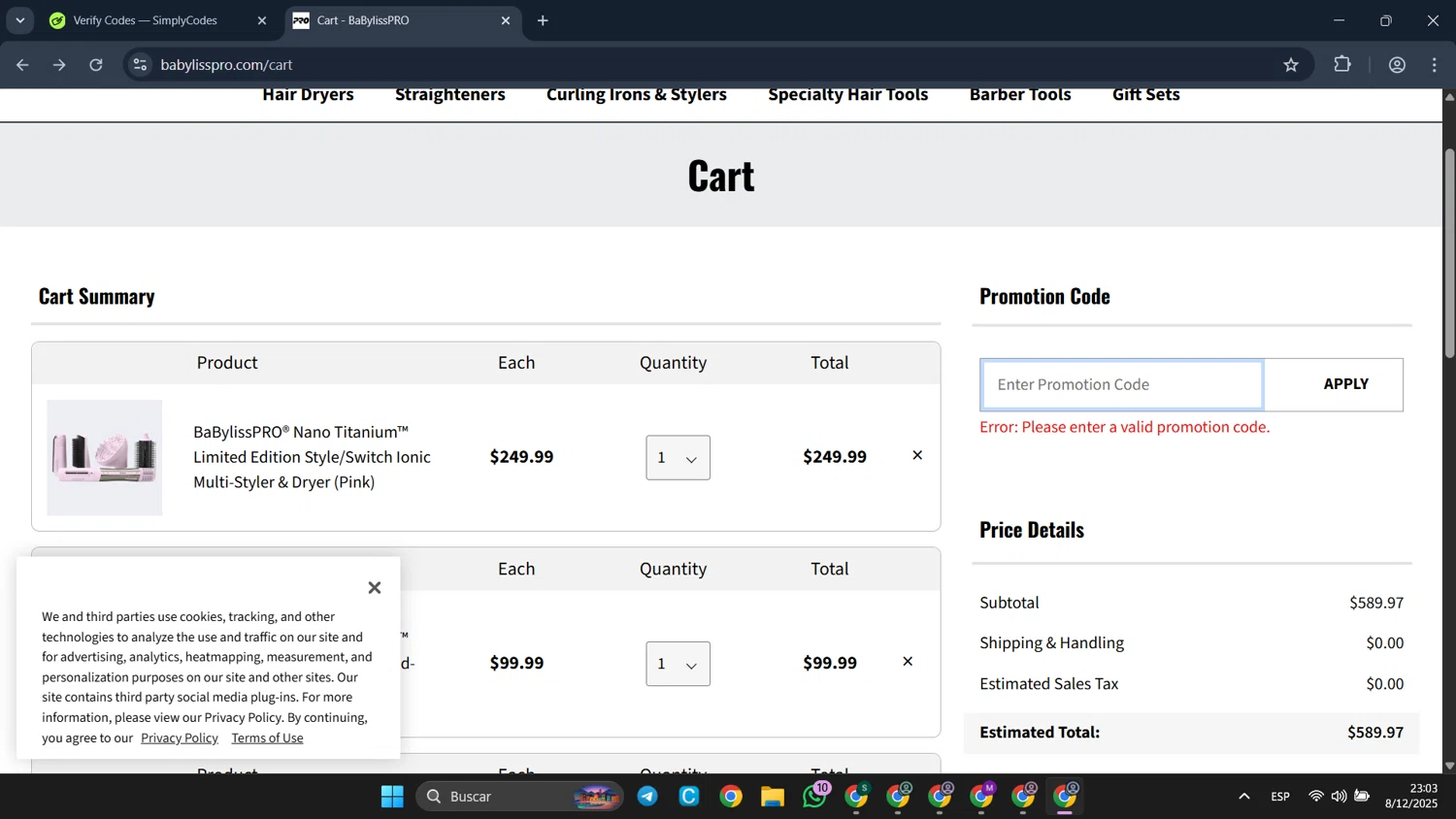Open Wi-Fi network settings in tray
1456x819 pixels.
1316,797
